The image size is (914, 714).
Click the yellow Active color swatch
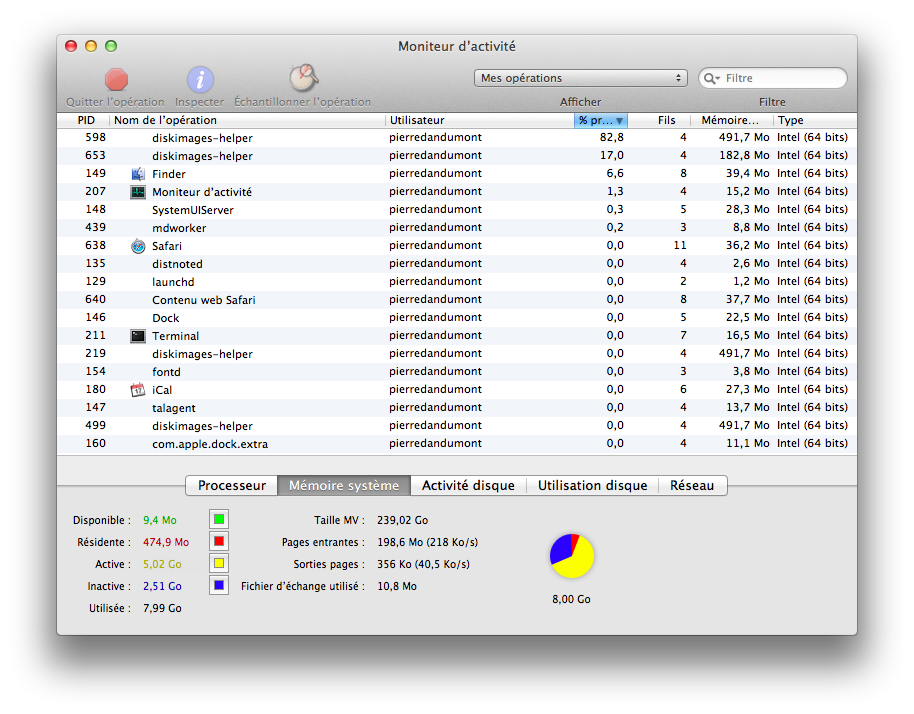click(219, 563)
